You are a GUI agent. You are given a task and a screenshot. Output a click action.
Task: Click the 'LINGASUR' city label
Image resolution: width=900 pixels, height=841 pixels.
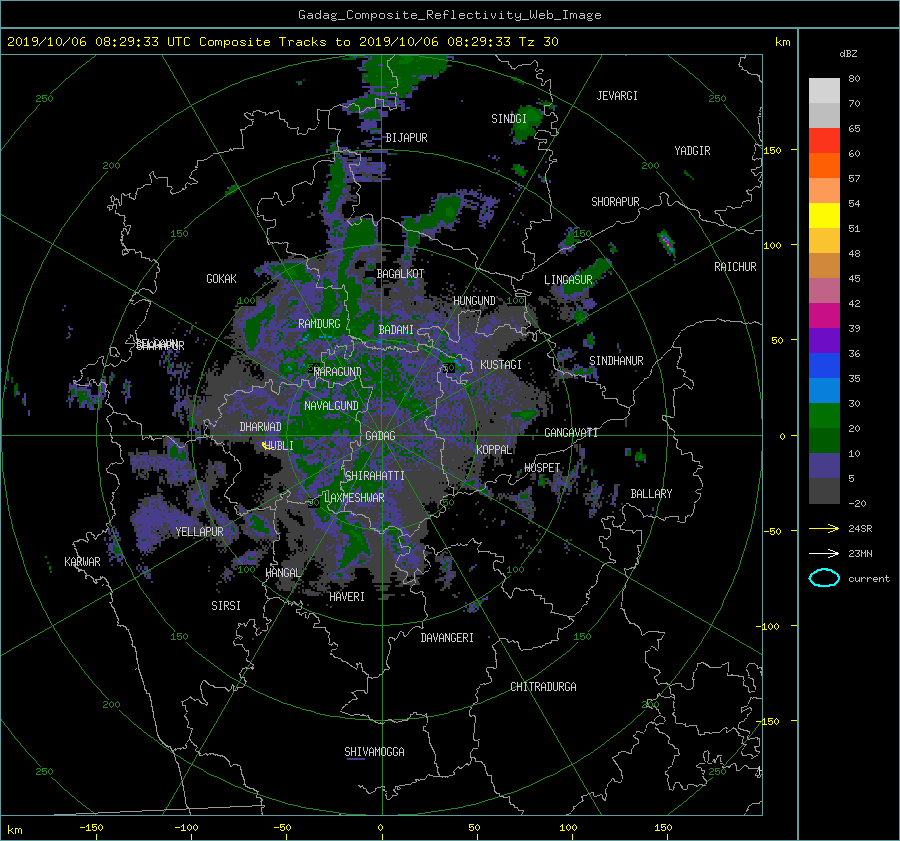568,280
